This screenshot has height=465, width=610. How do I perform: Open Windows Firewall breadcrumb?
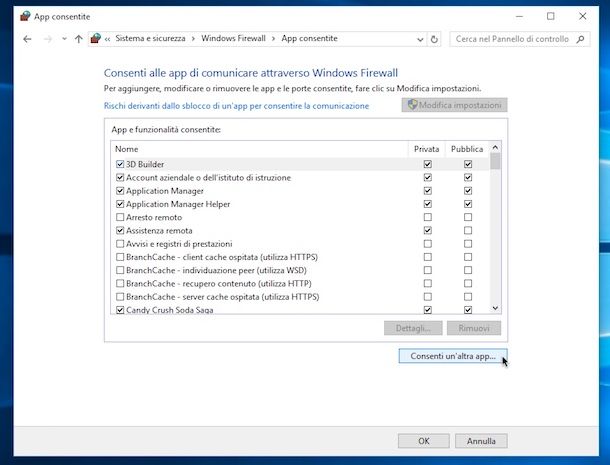coord(233,39)
